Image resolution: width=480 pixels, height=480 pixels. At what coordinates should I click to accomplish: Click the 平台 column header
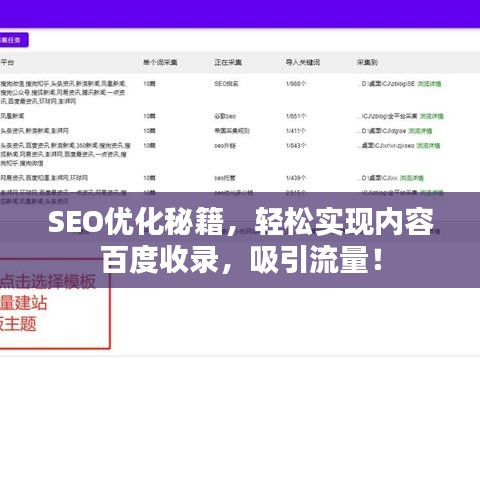click(x=7, y=62)
